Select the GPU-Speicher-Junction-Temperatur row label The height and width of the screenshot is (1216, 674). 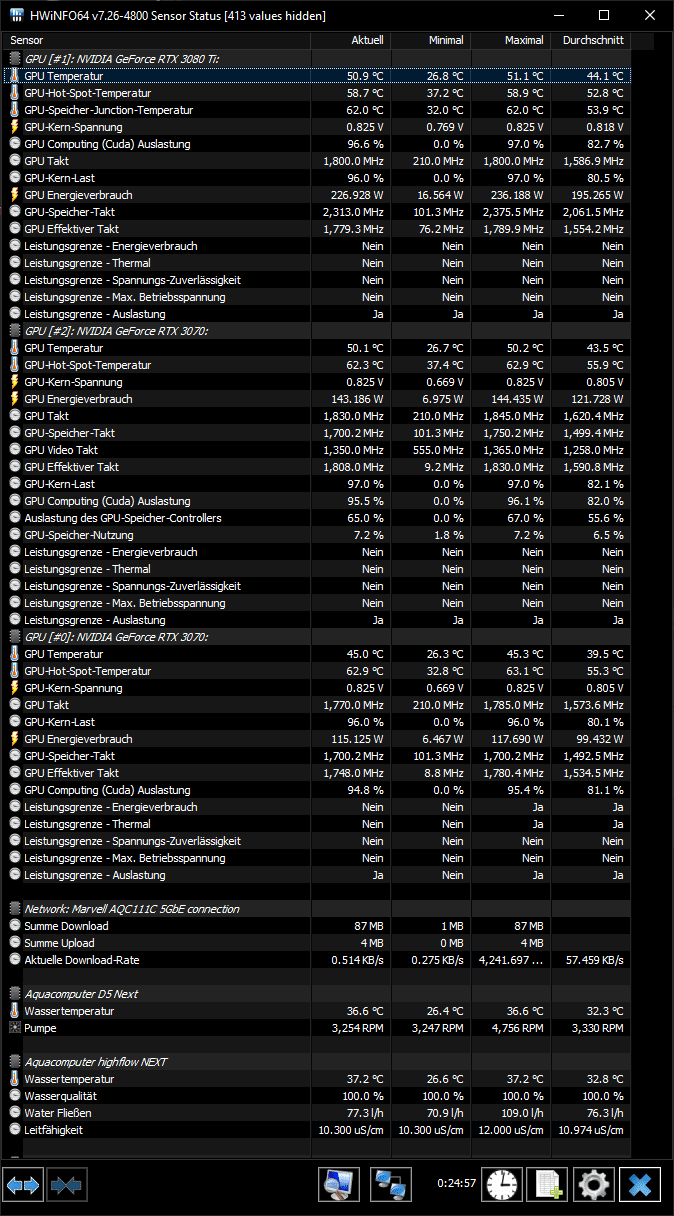tap(109, 110)
